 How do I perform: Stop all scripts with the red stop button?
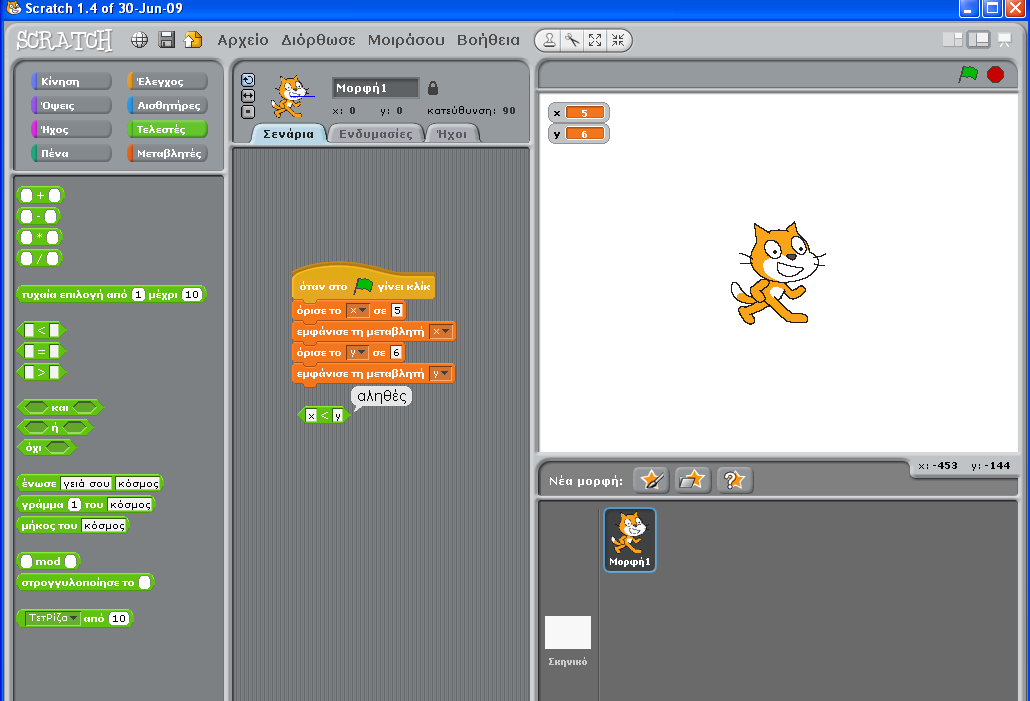pyautogui.click(x=996, y=74)
